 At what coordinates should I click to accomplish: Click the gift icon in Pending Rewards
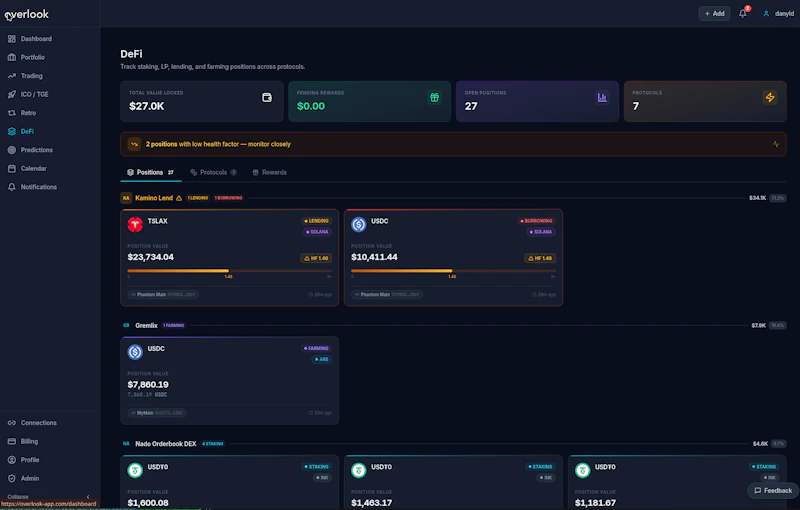click(434, 97)
